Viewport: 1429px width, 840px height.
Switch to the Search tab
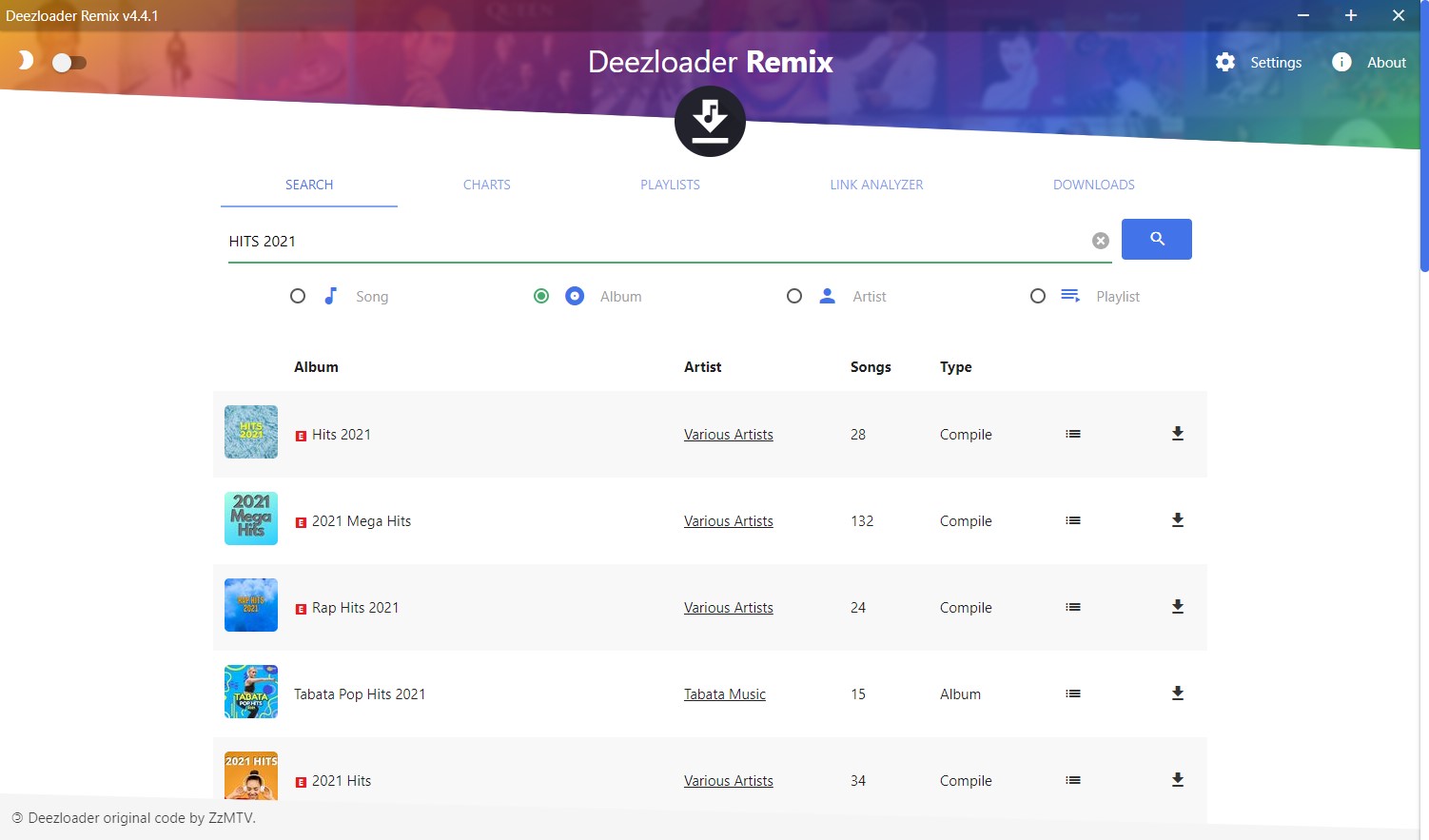pyautogui.click(x=309, y=185)
